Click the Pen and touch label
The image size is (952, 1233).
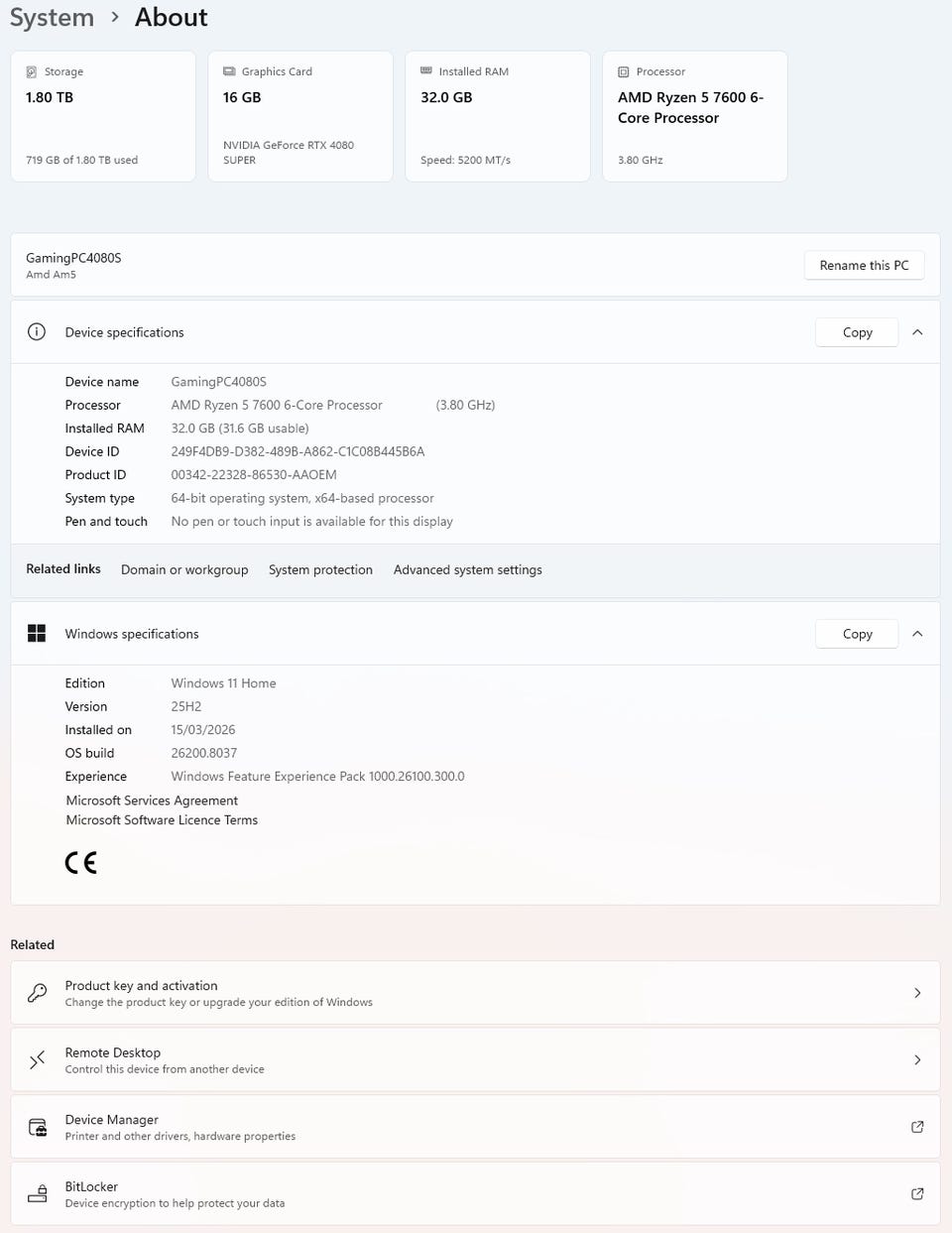click(106, 522)
